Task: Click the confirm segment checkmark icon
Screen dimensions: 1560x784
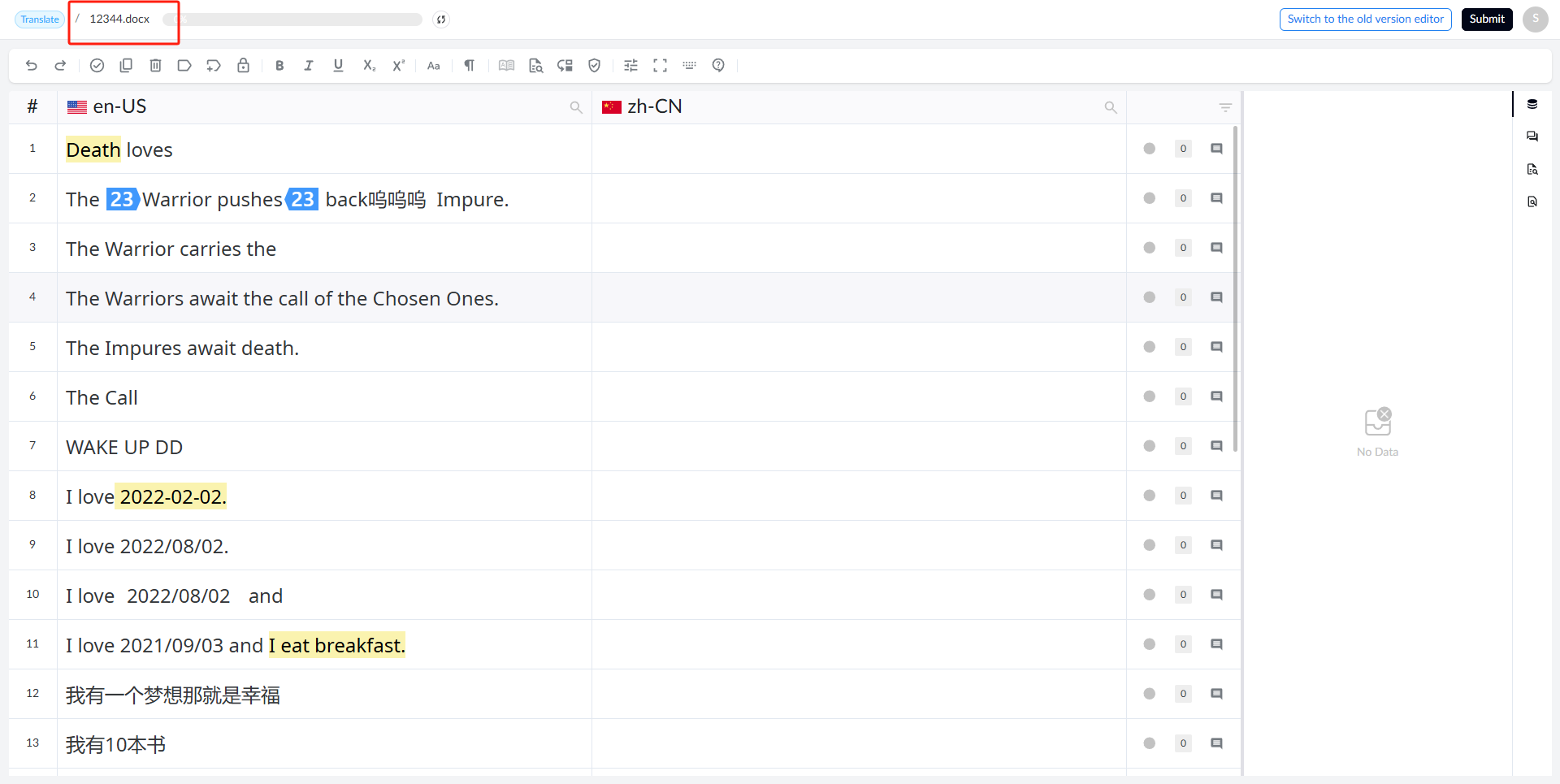Action: pyautogui.click(x=97, y=66)
